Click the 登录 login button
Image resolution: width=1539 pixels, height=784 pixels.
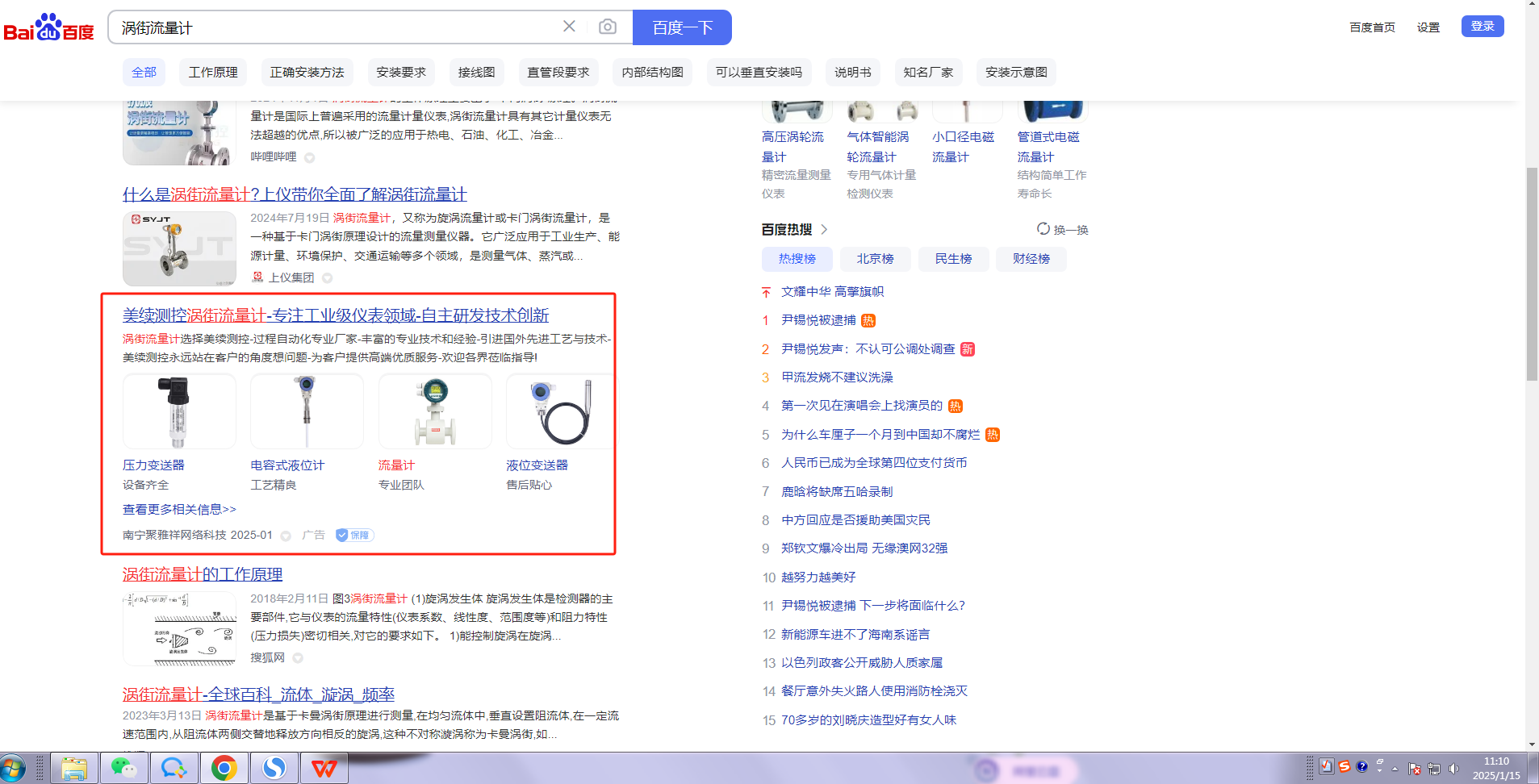click(1482, 27)
